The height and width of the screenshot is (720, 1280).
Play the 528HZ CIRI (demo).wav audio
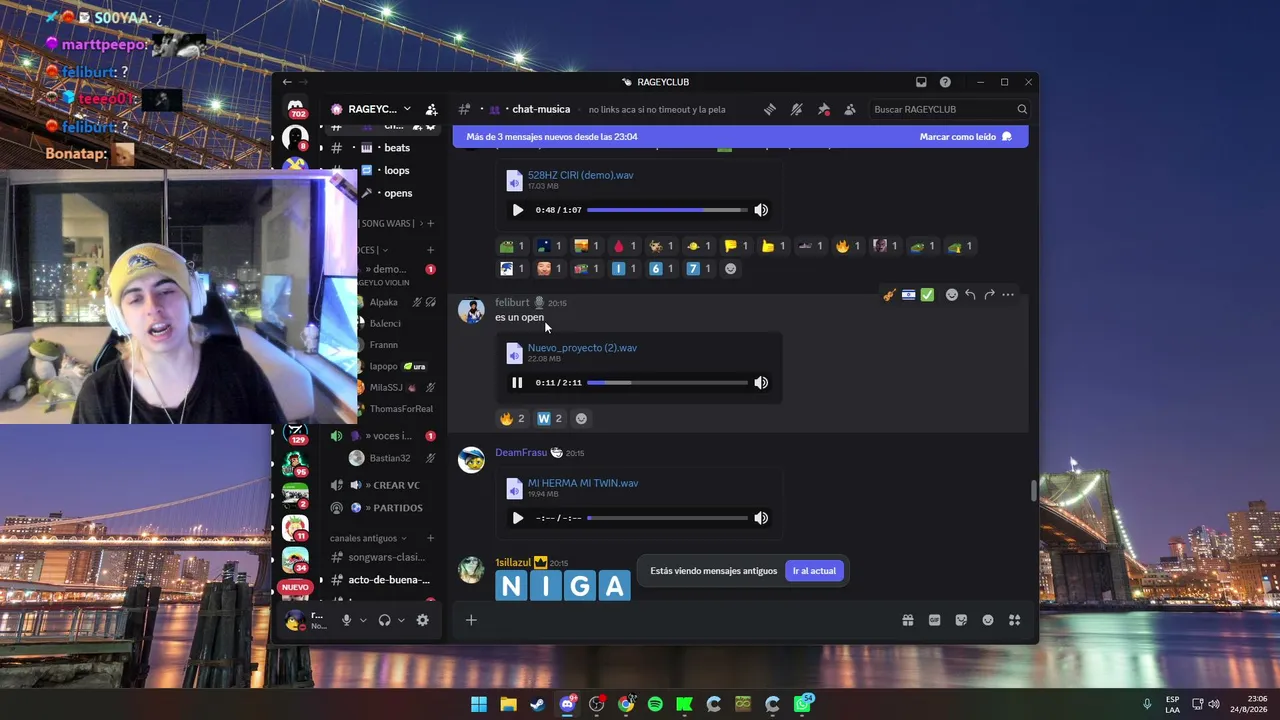point(517,210)
